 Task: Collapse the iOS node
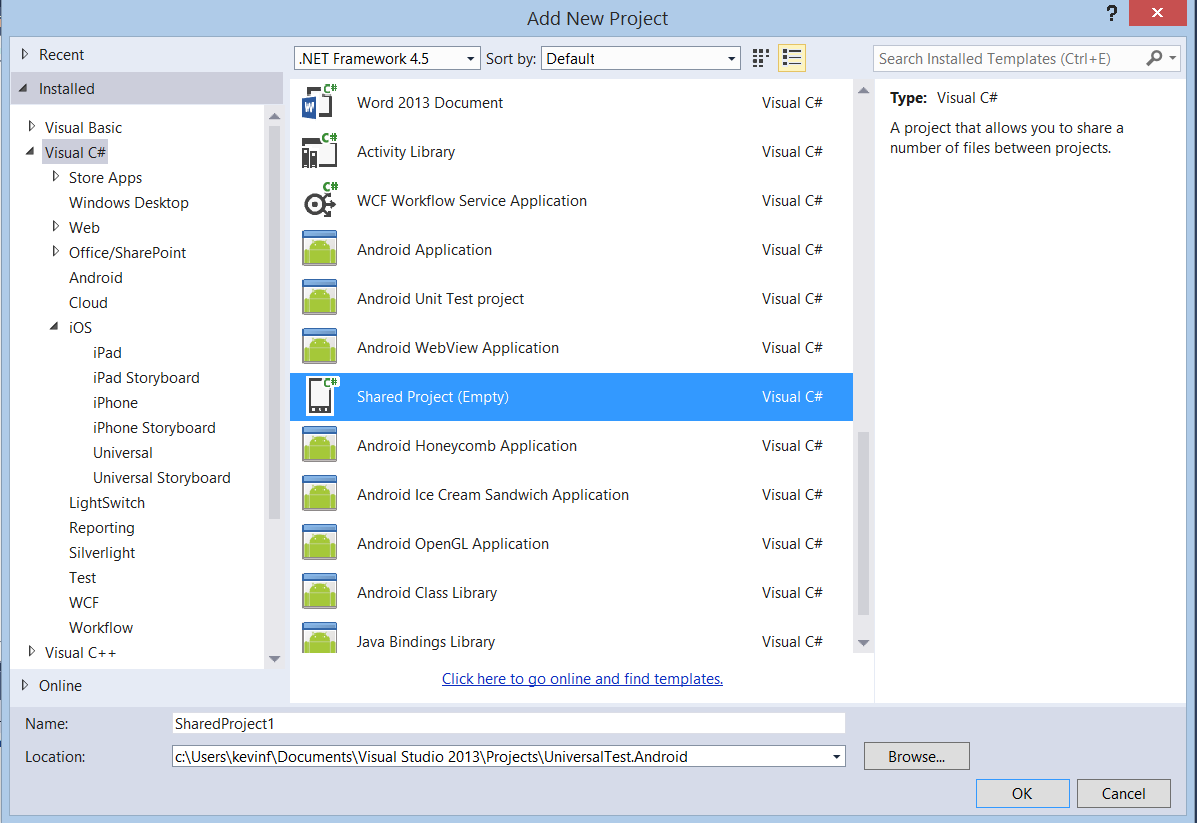[x=54, y=326]
